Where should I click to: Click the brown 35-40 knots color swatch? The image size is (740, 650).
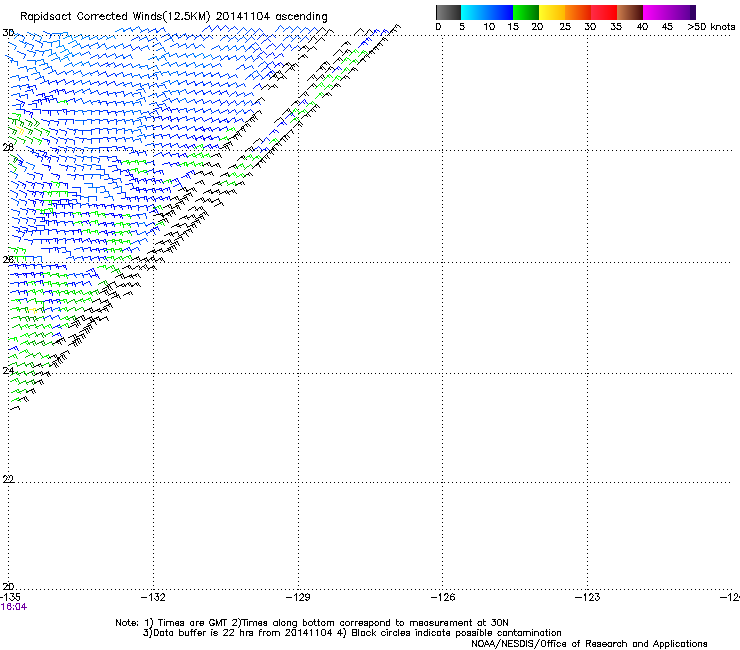(x=630, y=12)
